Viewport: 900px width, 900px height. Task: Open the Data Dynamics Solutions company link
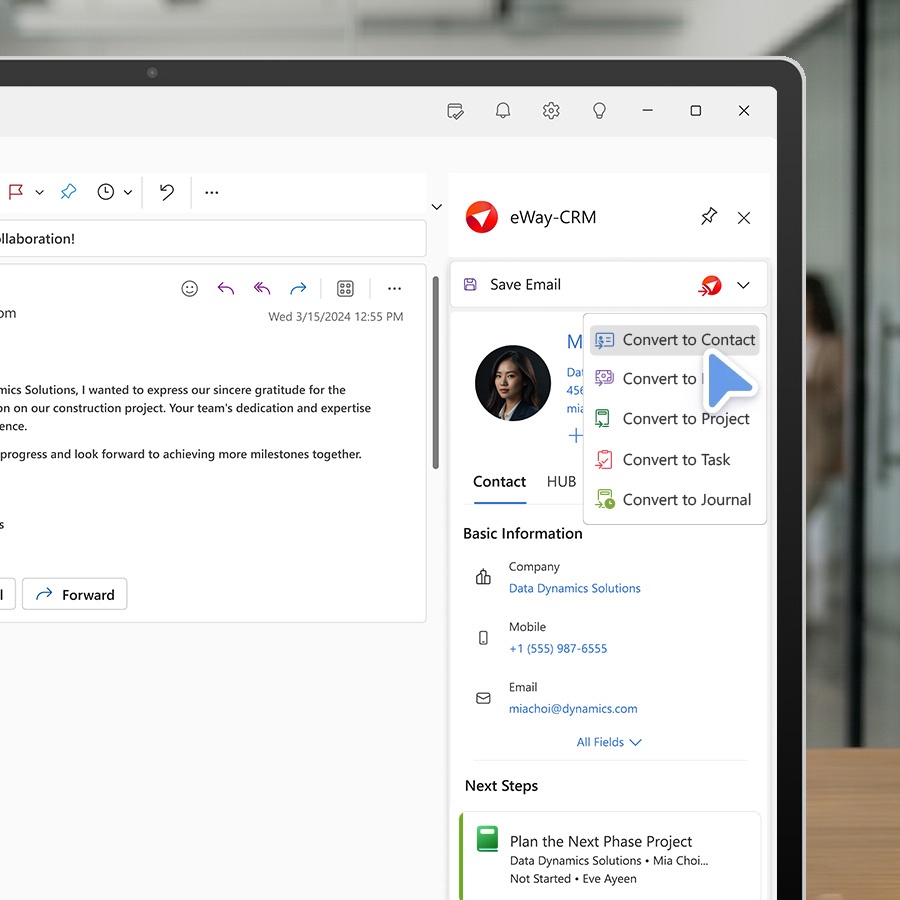click(x=575, y=588)
